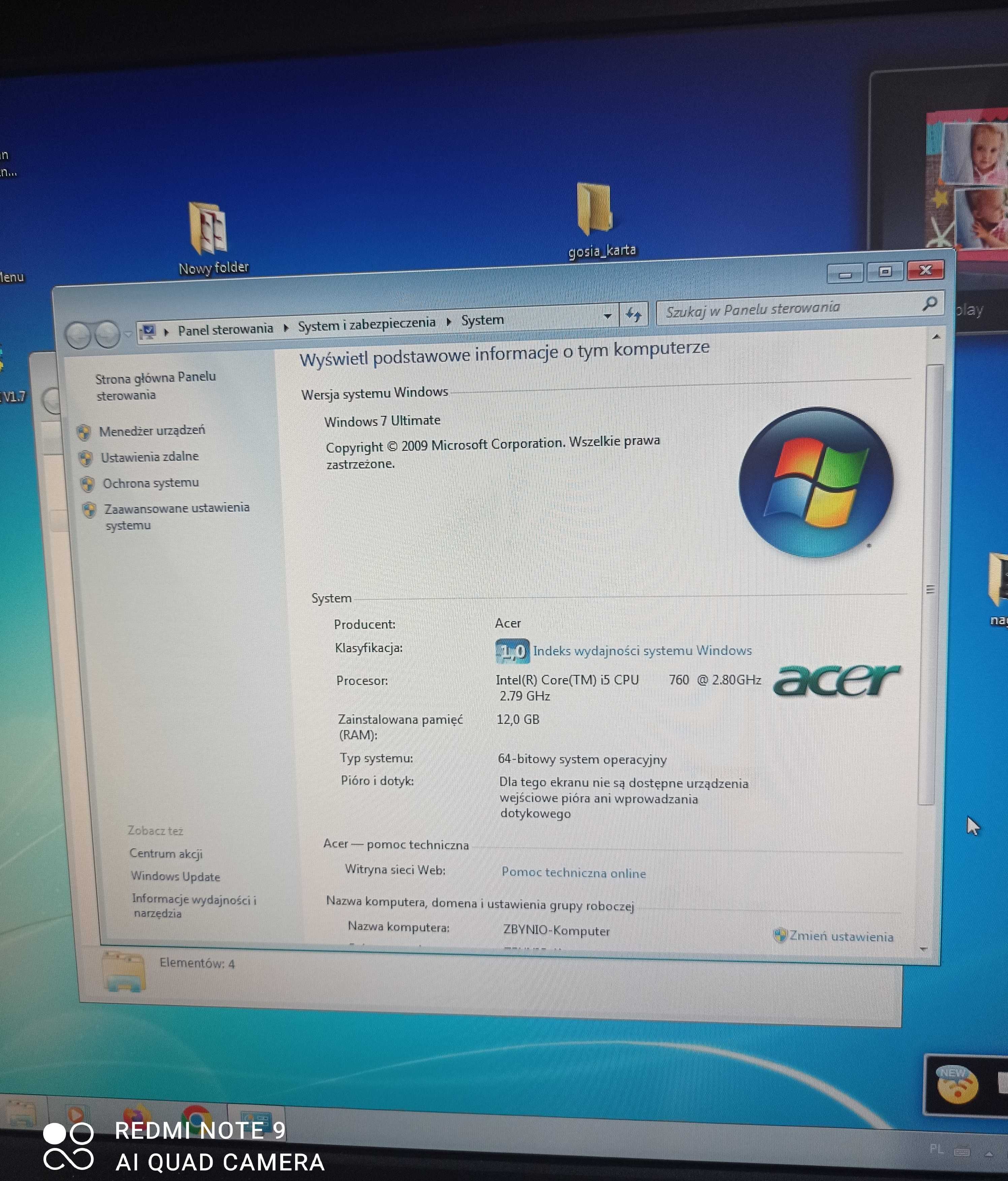This screenshot has height=1181, width=1008.
Task: Click 'Wyświetl podstawowe informacje o tym komputerze' heading
Action: click(505, 353)
